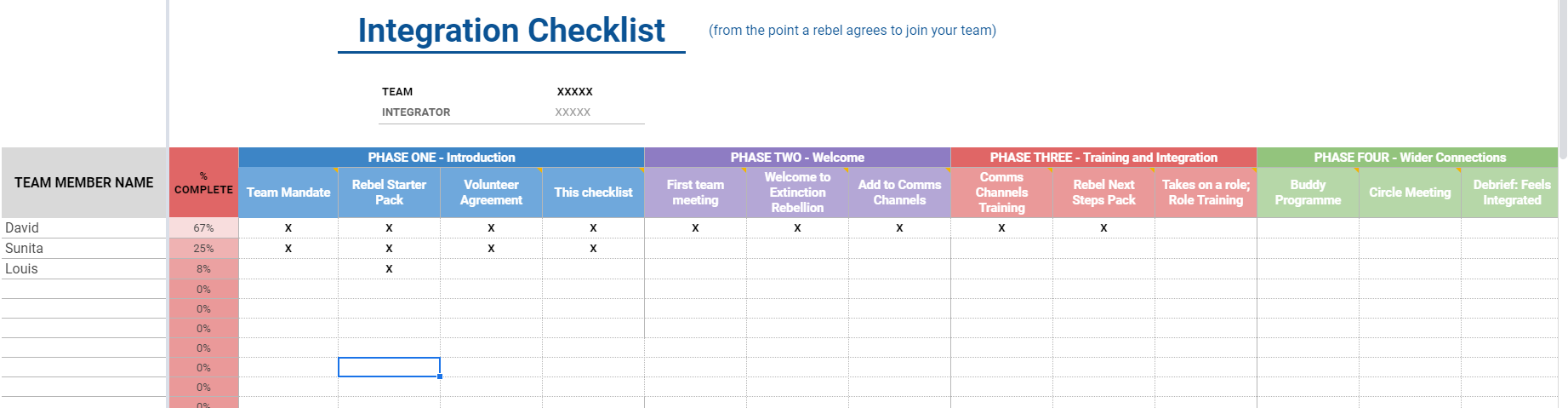Image resolution: width=1568 pixels, height=408 pixels.
Task: Click Sunita's name cell
Action: click(83, 248)
